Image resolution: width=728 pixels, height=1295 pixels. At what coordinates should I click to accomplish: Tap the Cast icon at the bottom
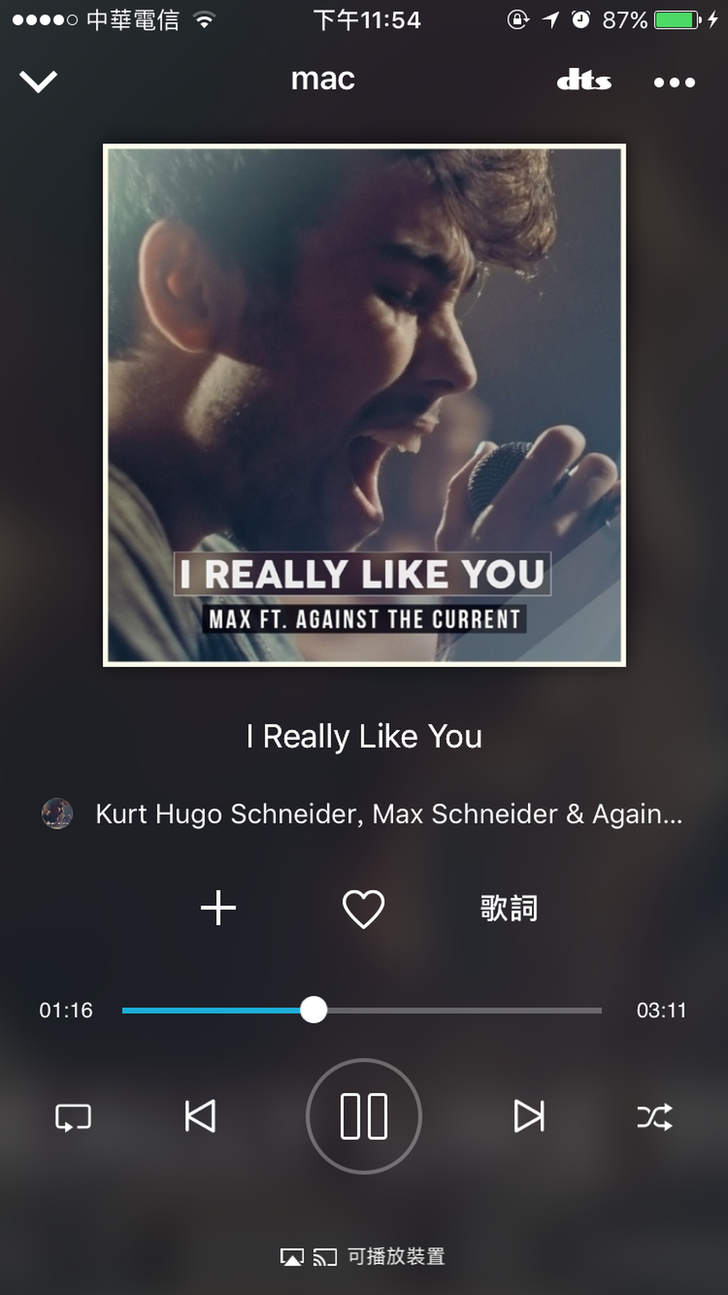pyautogui.click(x=324, y=1258)
